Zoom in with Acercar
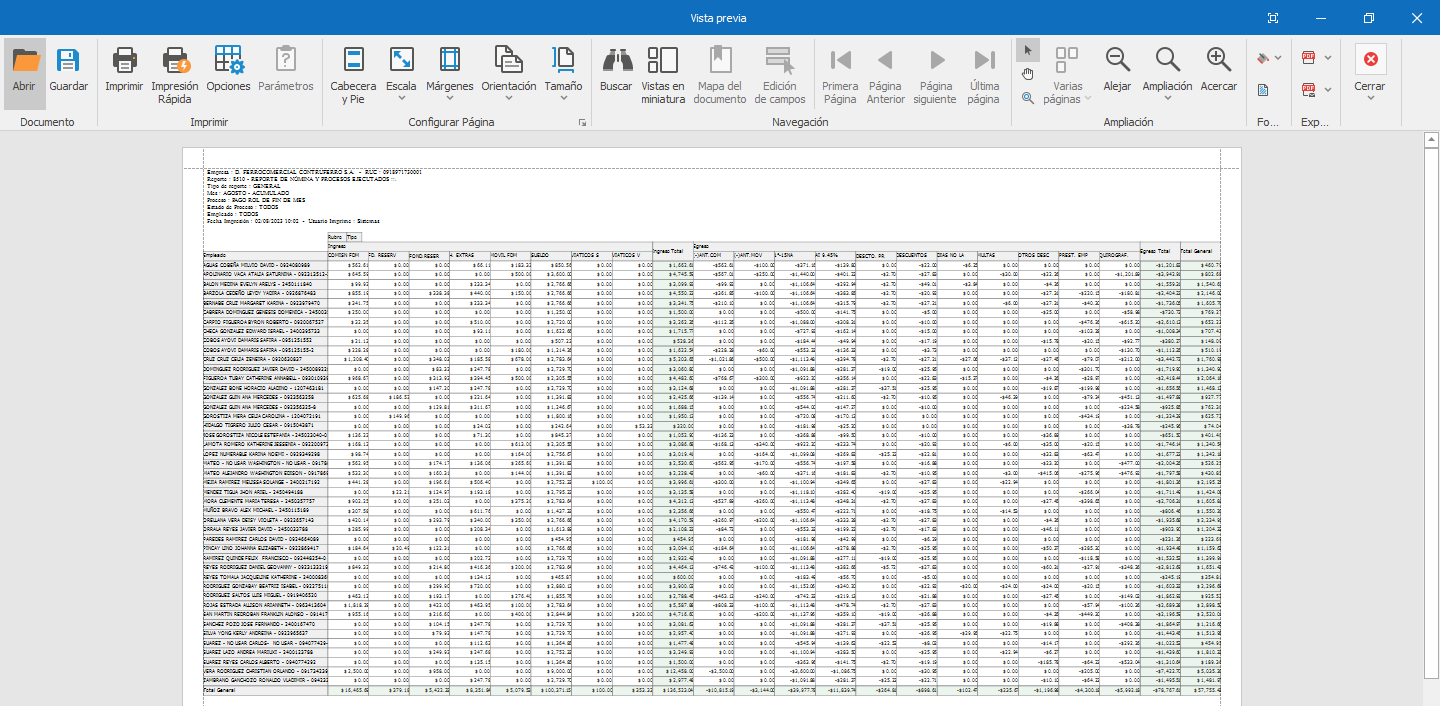Screen dimensions: 1440x706 click(1218, 72)
